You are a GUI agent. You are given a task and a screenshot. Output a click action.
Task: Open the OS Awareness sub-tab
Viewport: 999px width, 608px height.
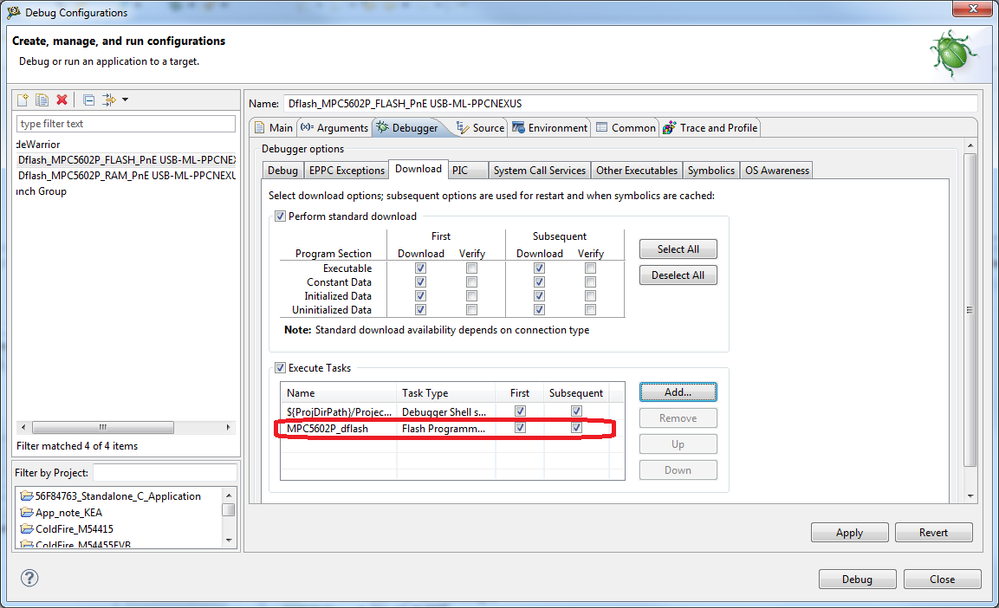(x=777, y=170)
